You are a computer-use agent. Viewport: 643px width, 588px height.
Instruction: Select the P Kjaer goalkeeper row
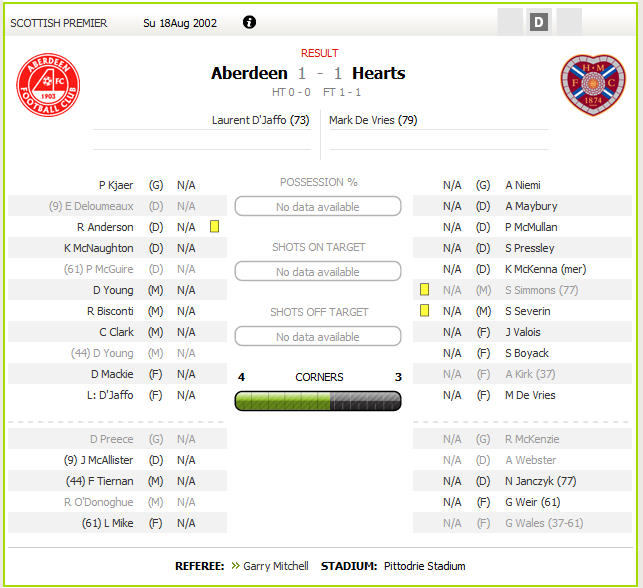click(117, 185)
